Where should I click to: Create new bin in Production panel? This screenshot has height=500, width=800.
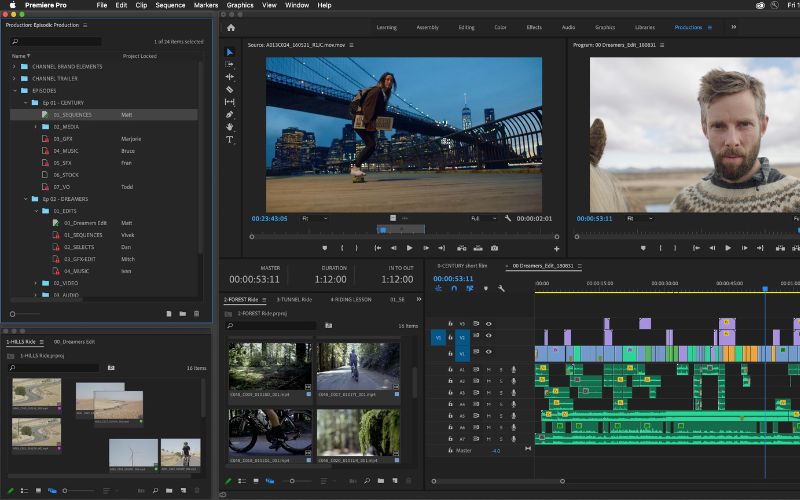[183, 314]
